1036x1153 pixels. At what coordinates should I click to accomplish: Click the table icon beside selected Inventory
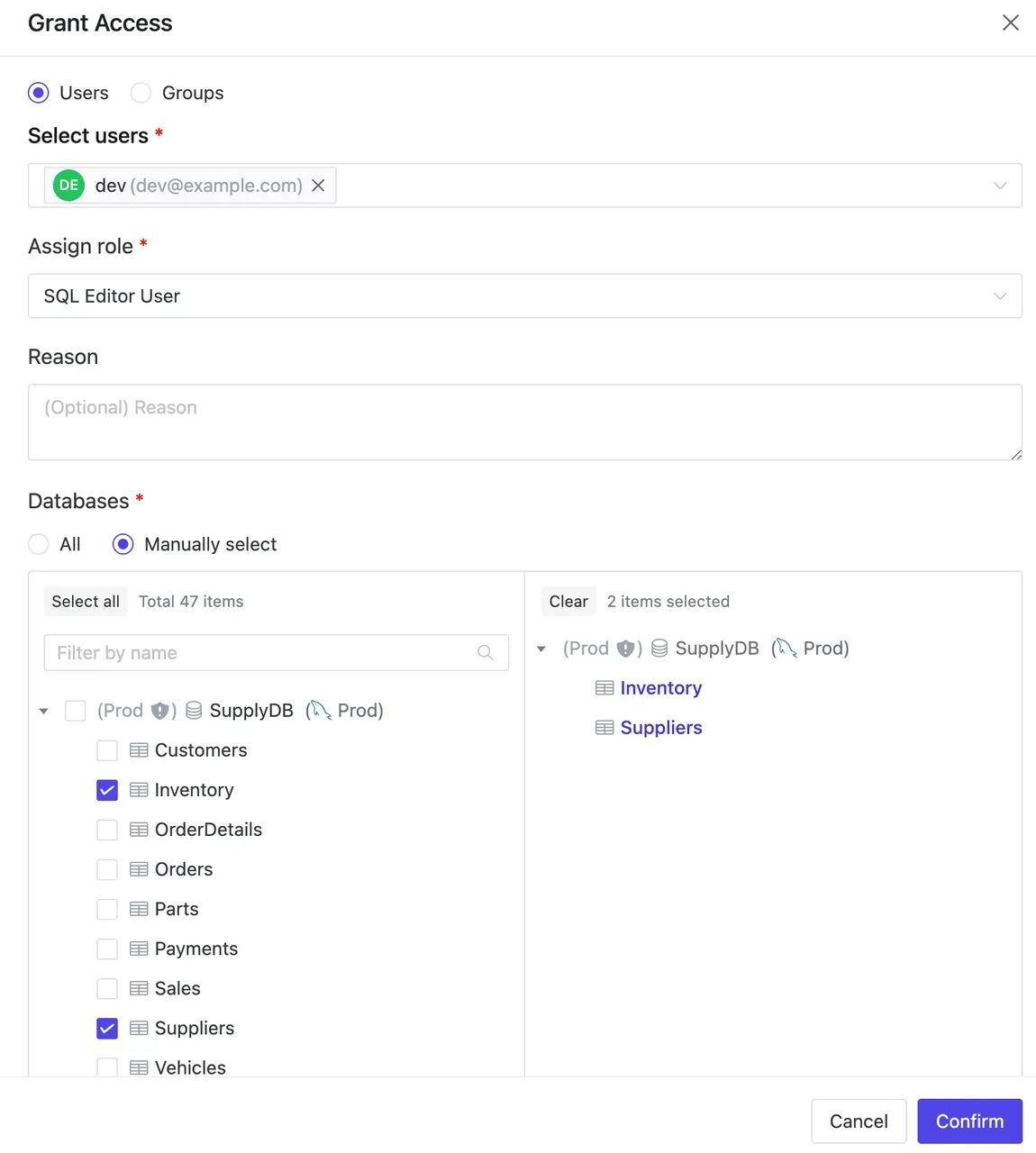click(604, 688)
